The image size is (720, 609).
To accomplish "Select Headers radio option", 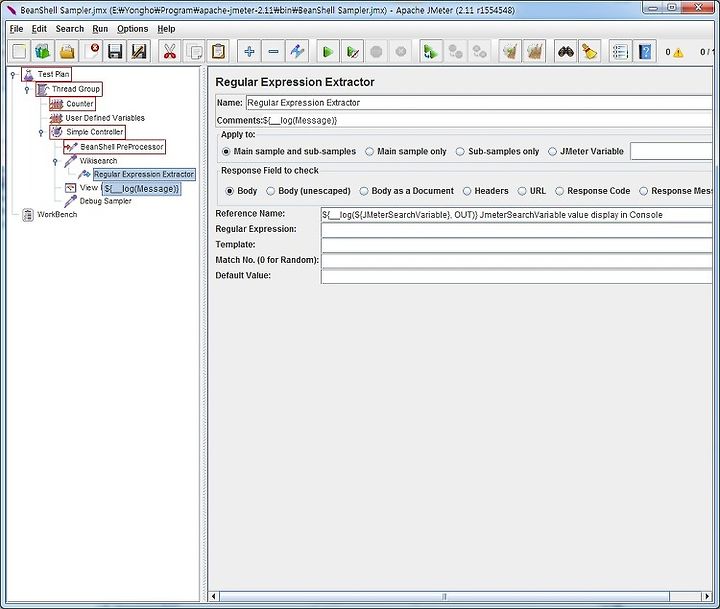I will tap(467, 191).
